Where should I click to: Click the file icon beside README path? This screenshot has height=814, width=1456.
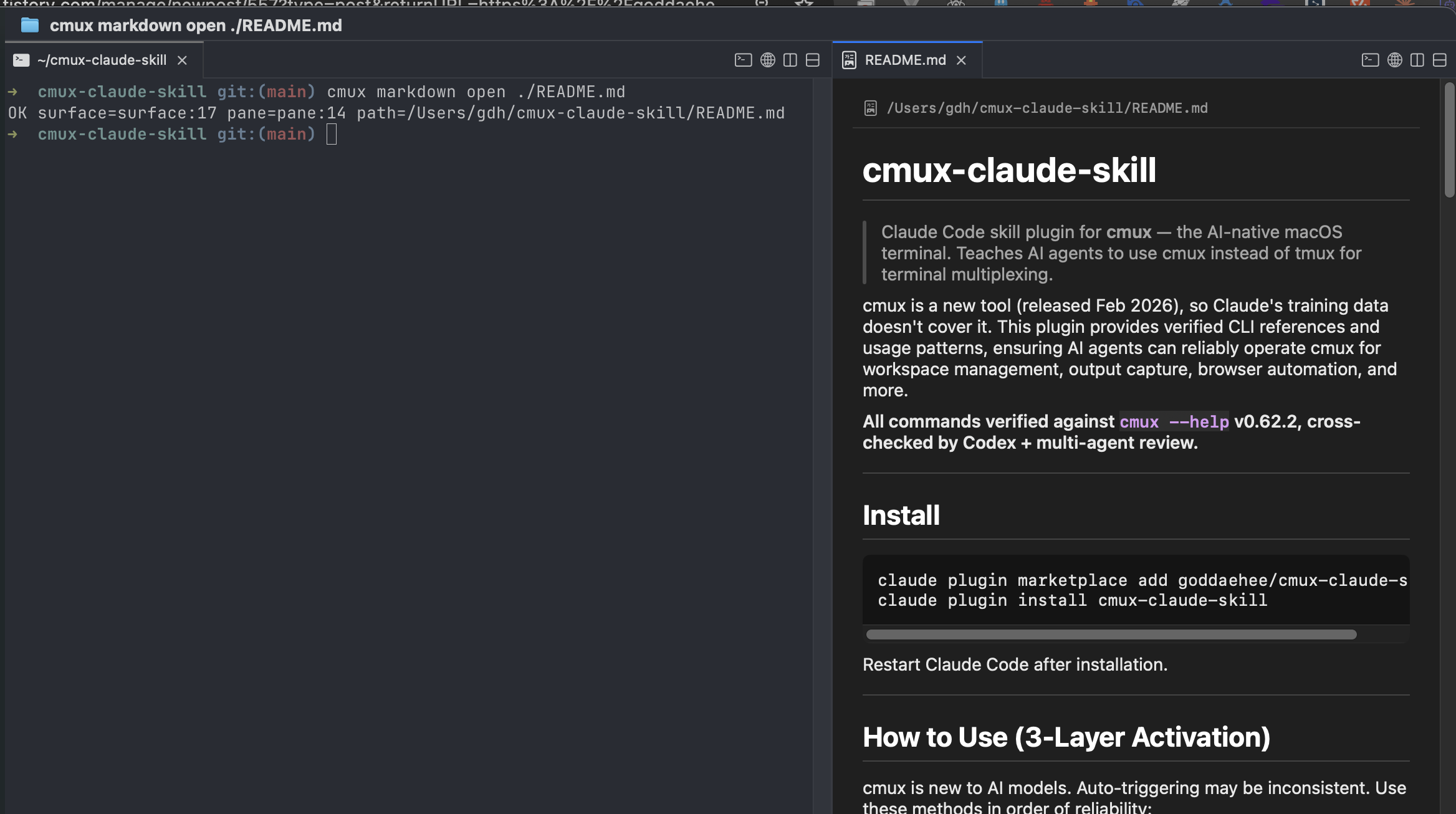pyautogui.click(x=871, y=108)
